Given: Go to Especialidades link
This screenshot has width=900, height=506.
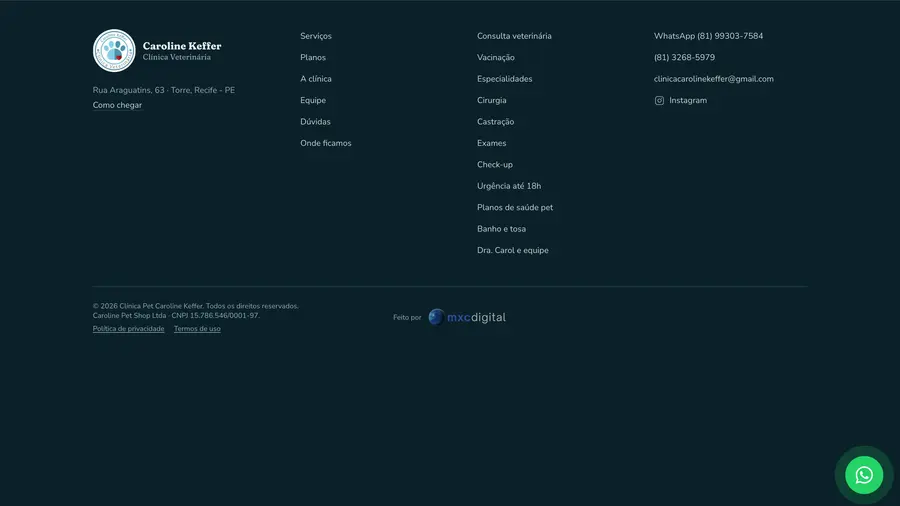Looking at the screenshot, I should pyautogui.click(x=505, y=79).
